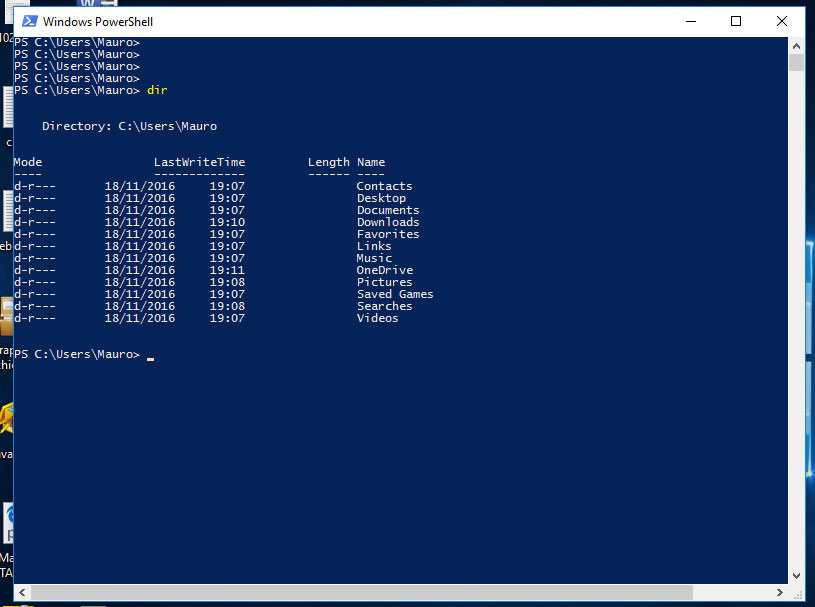Viewport: 815px width, 607px height.
Task: Click the 'Documents' folder name
Action: point(388,210)
